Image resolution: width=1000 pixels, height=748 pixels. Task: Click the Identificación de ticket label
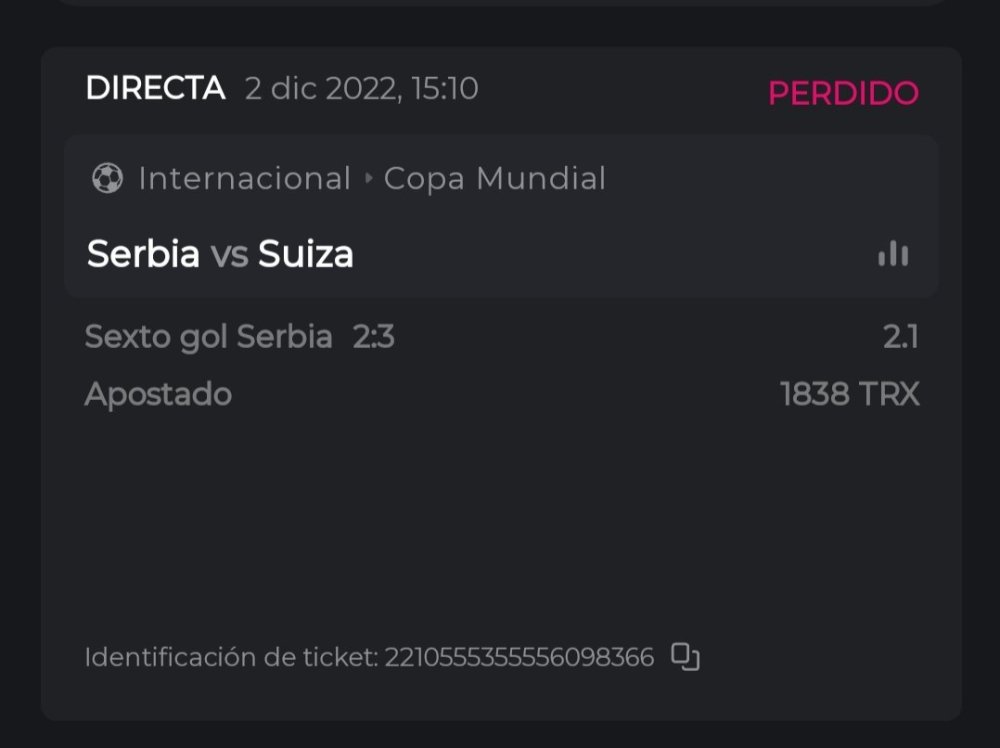[x=230, y=657]
